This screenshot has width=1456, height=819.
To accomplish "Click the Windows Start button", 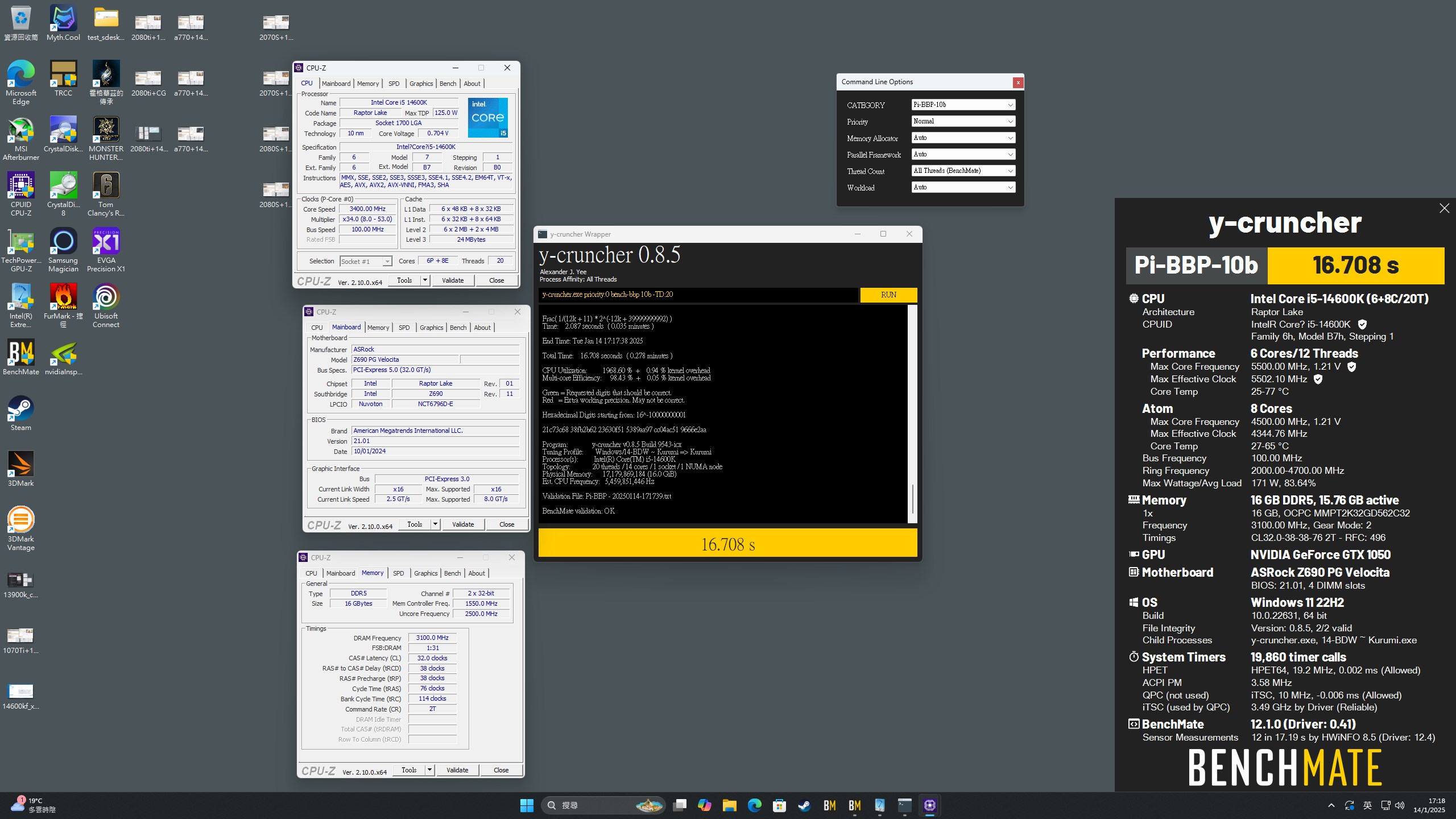I will point(527,805).
